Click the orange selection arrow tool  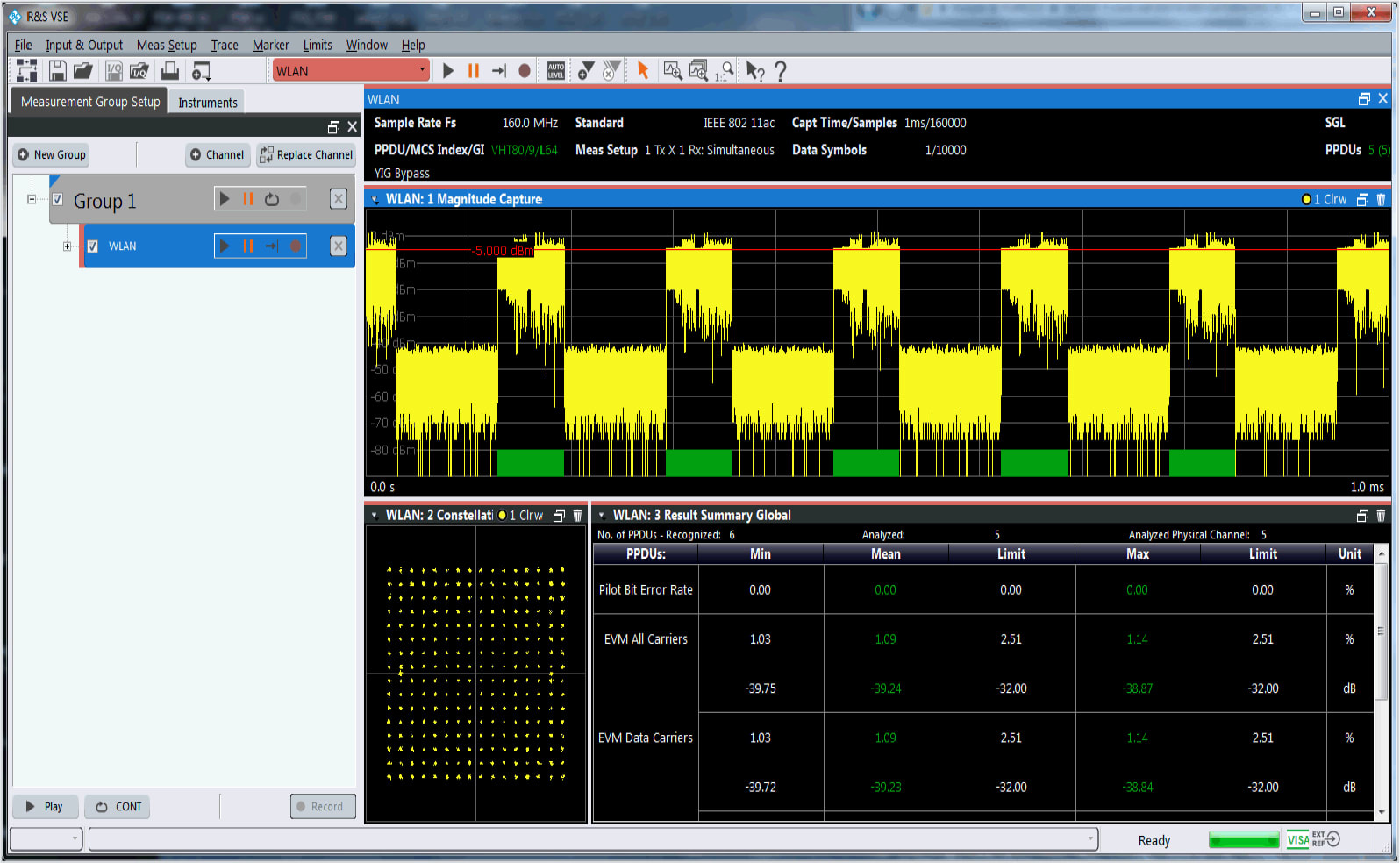click(642, 71)
